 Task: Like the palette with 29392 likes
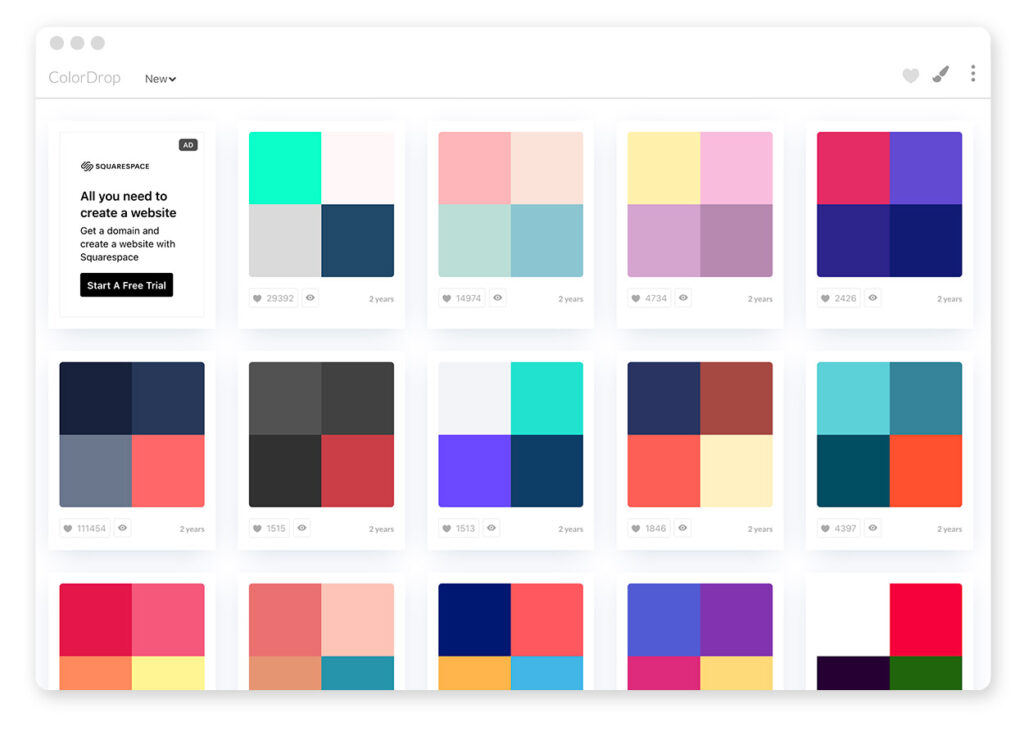tap(273, 298)
